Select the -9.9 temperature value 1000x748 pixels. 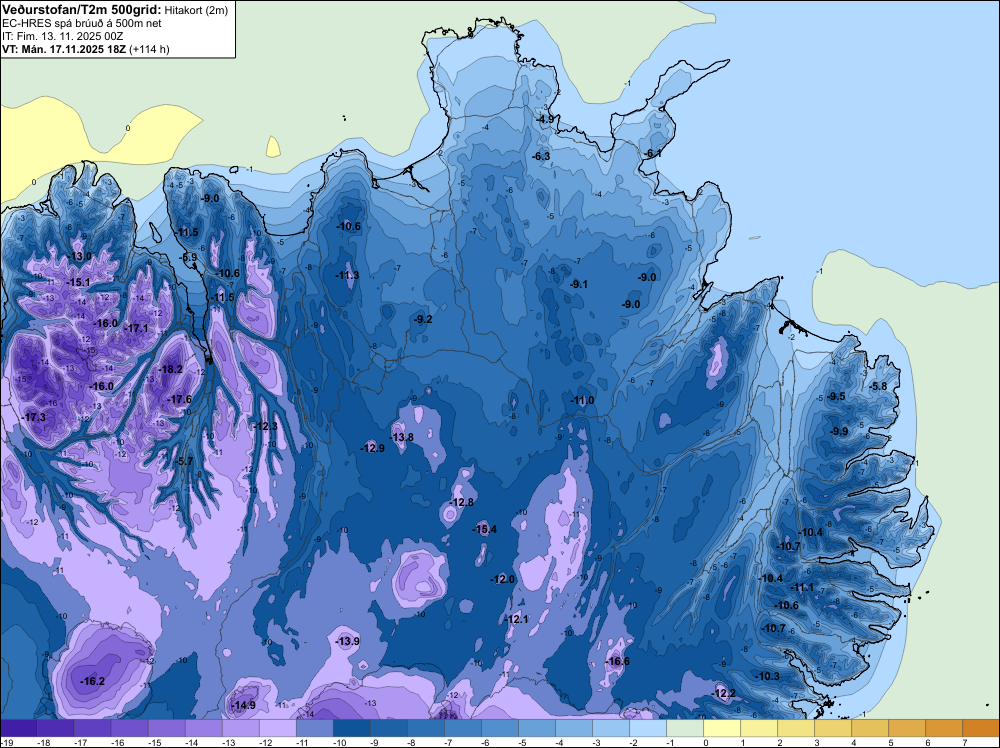point(839,431)
